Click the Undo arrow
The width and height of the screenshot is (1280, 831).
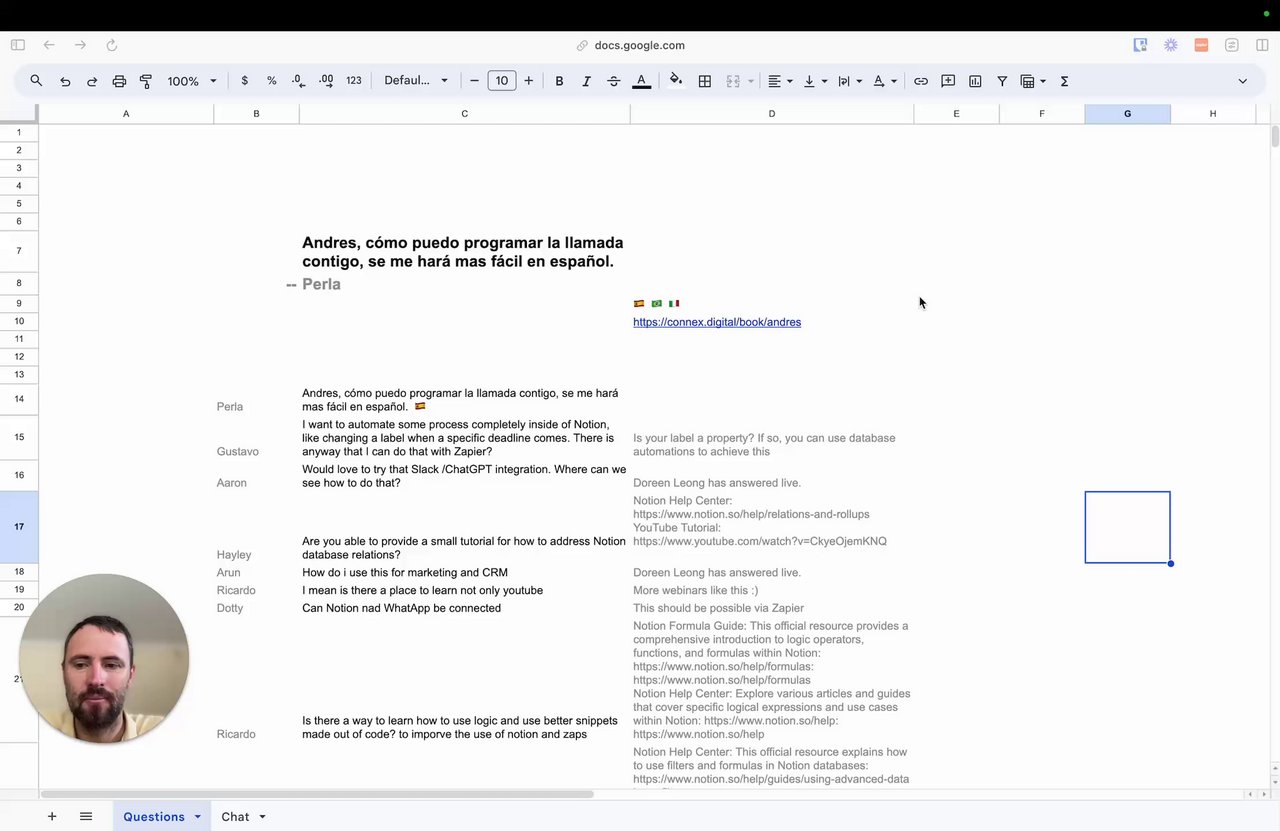pyautogui.click(x=65, y=81)
